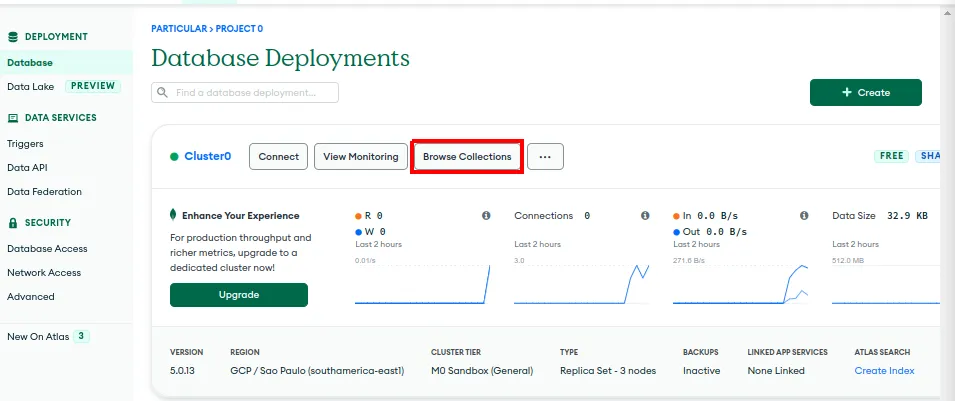The image size is (955, 401).
Task: View New On Atlas announcements
Action: (x=38, y=336)
